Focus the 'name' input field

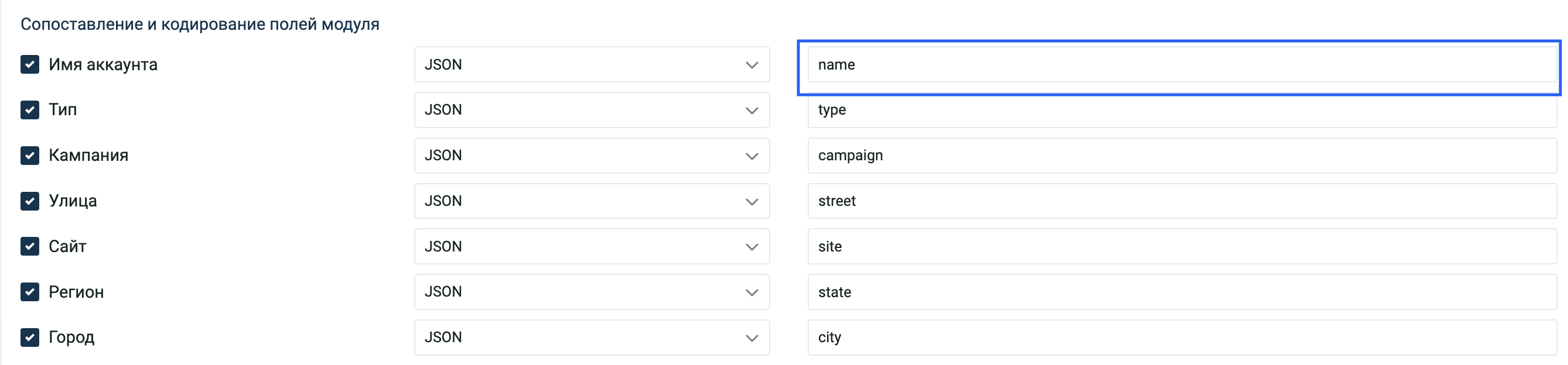coord(1182,64)
